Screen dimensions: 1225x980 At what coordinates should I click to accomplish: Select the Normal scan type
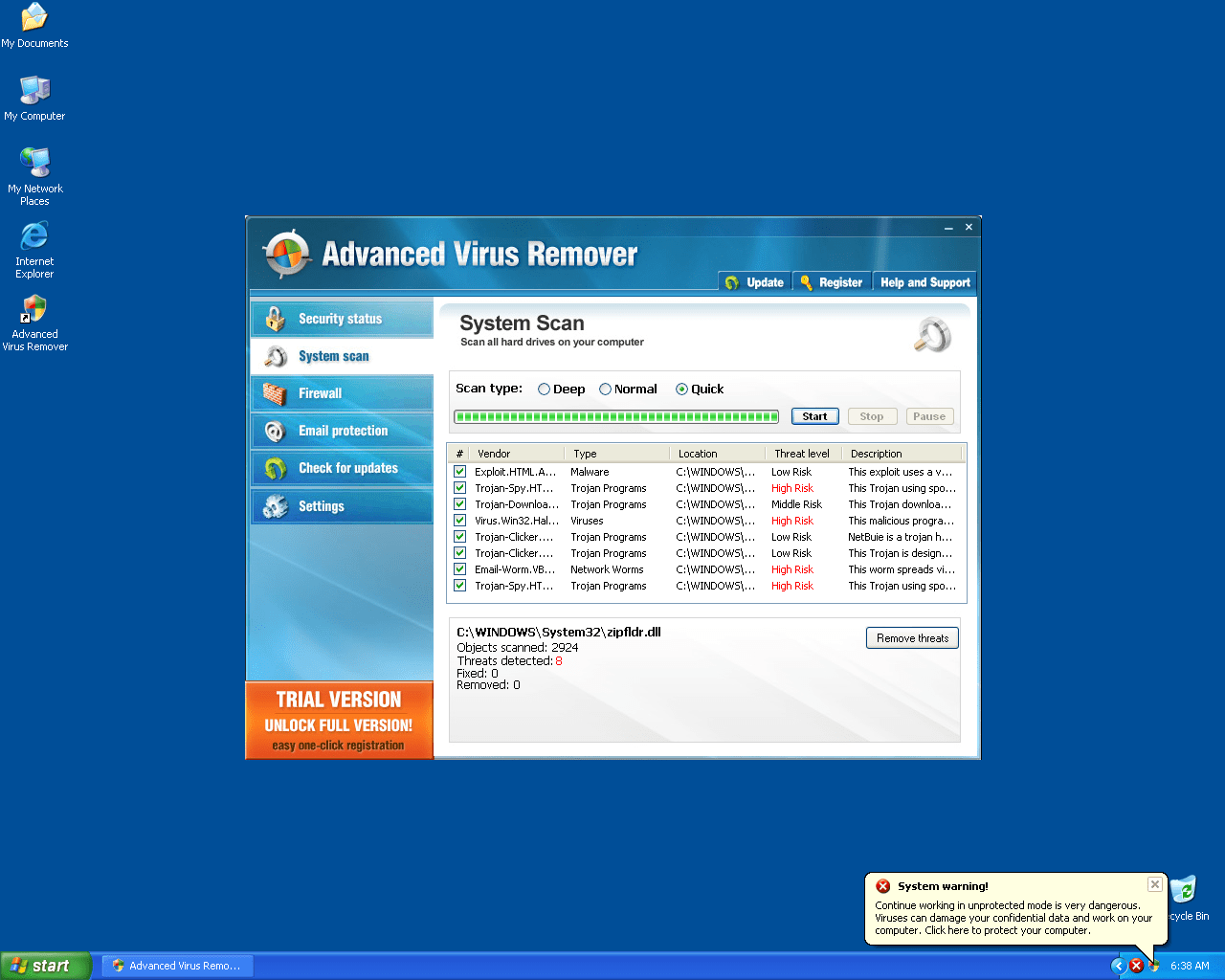pos(605,389)
